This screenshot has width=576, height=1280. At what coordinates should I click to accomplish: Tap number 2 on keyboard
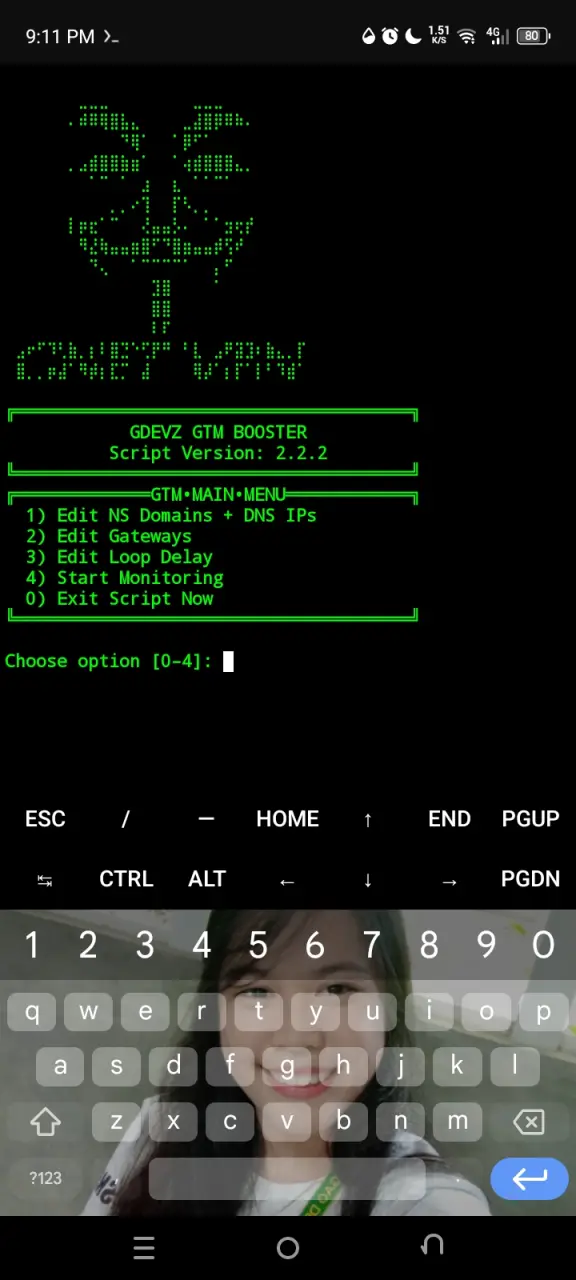point(88,945)
